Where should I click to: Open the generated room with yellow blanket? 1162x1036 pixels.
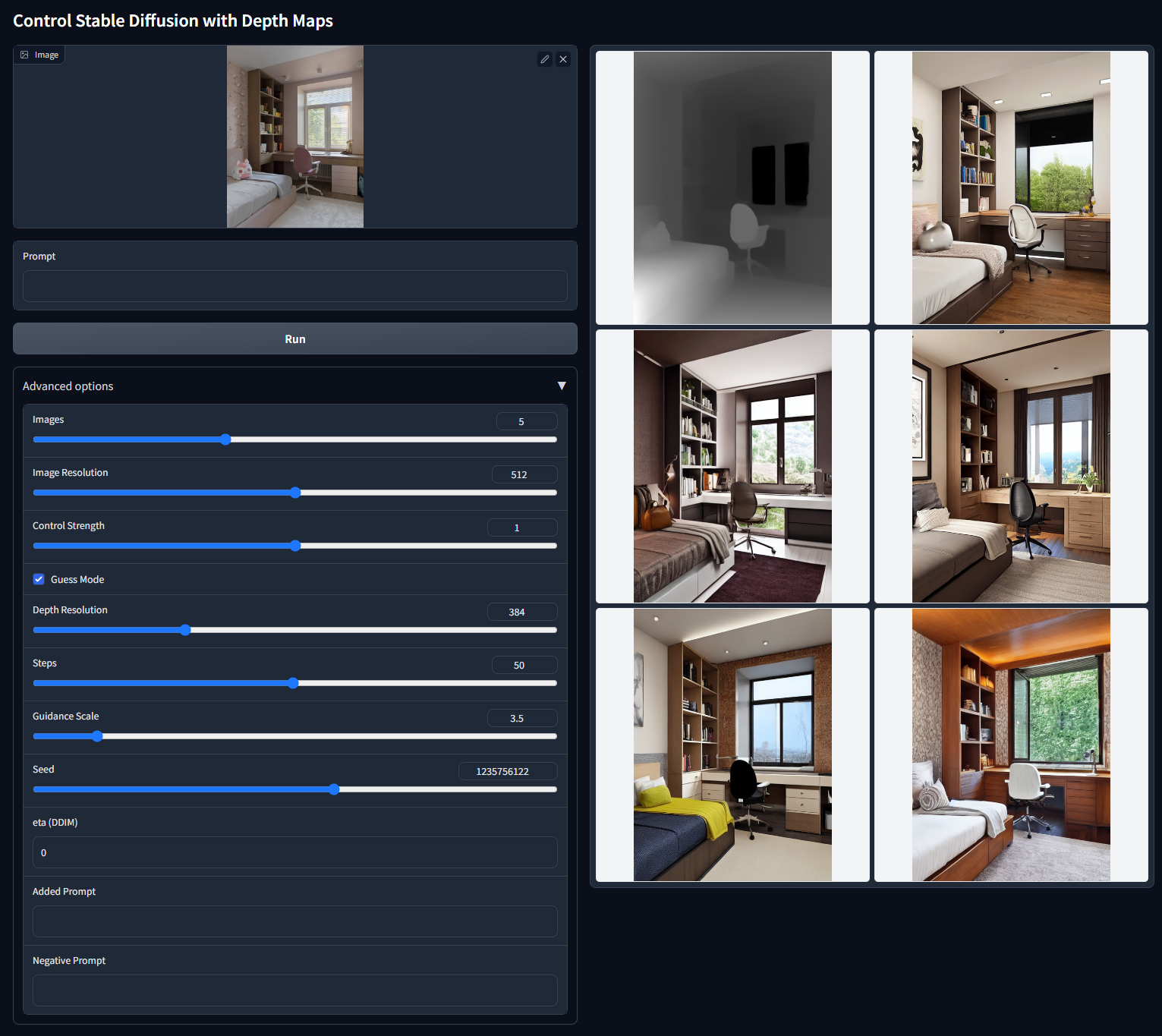732,745
